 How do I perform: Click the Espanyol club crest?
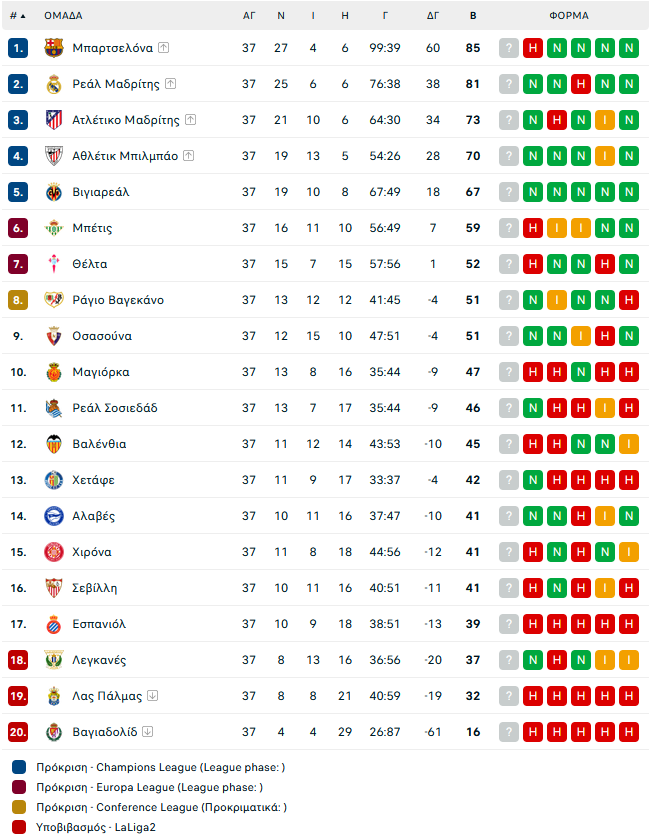[54, 624]
